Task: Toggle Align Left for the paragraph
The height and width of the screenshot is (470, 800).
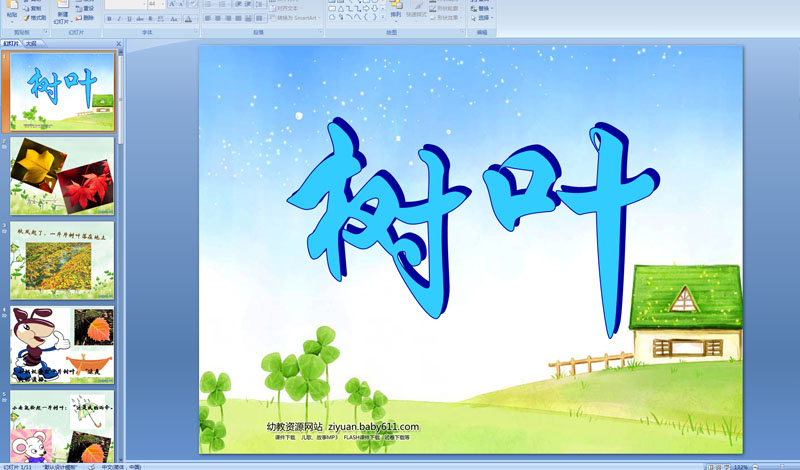Action: click(x=208, y=18)
